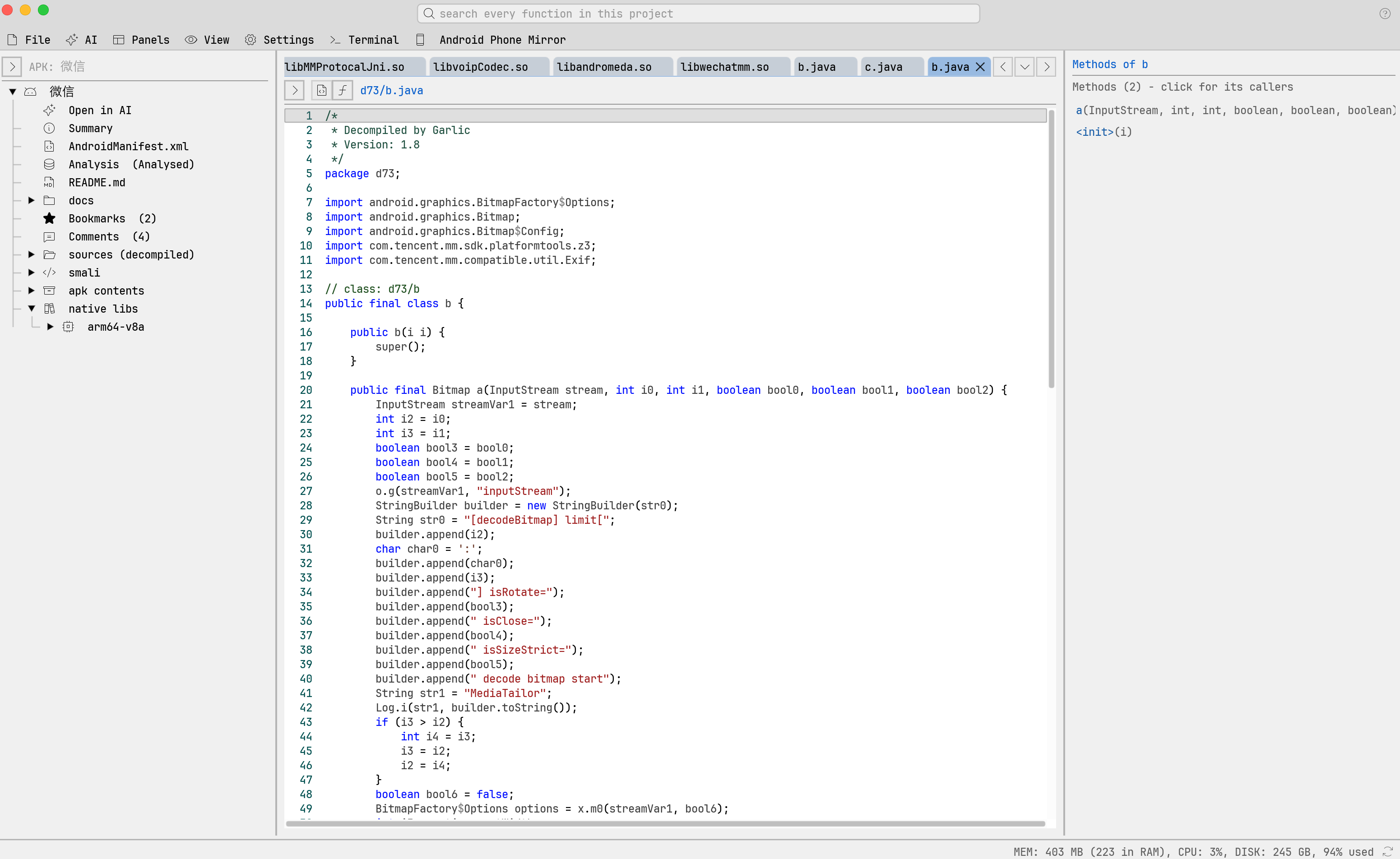
Task: Expand the sources (decompiled) folder
Action: [32, 254]
